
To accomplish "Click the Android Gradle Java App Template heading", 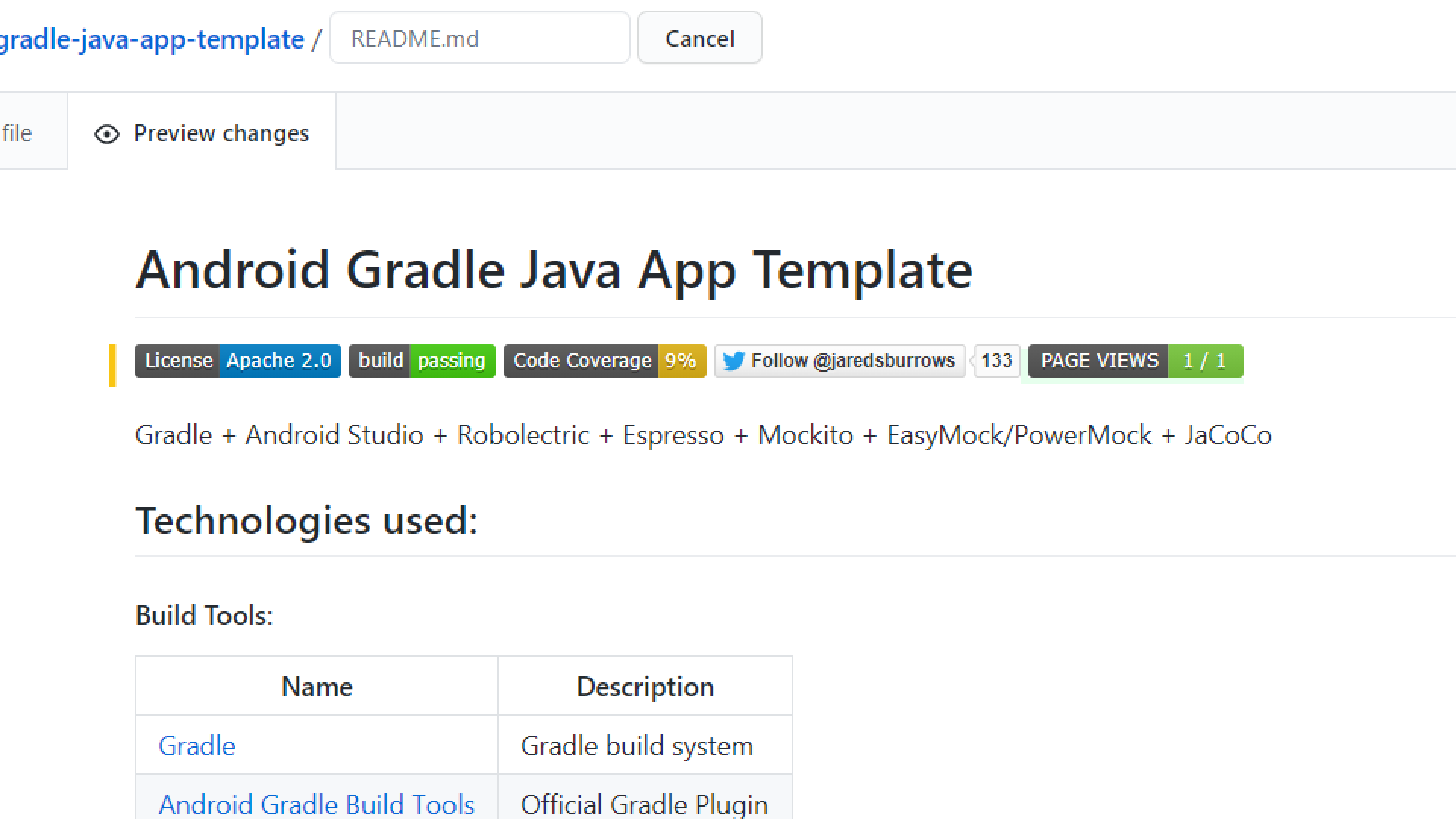I will [x=554, y=270].
